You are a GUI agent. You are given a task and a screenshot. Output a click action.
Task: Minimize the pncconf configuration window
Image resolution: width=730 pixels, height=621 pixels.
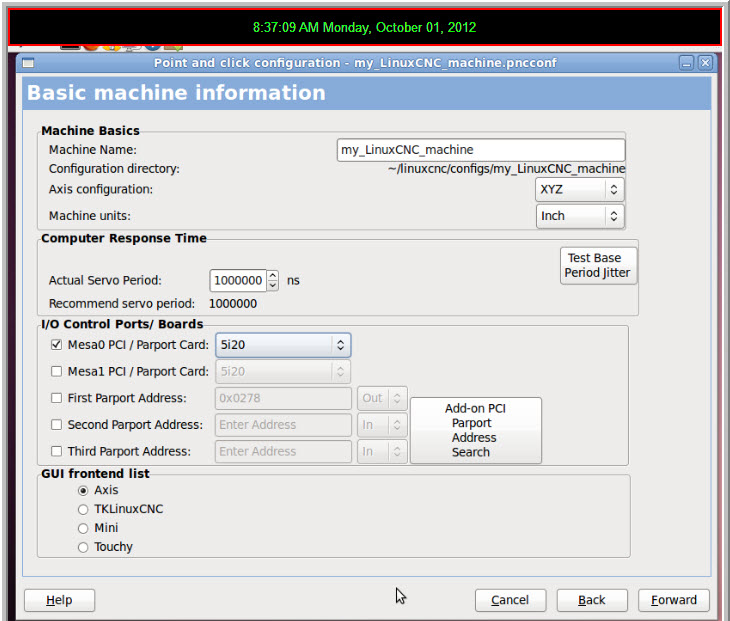coord(686,63)
